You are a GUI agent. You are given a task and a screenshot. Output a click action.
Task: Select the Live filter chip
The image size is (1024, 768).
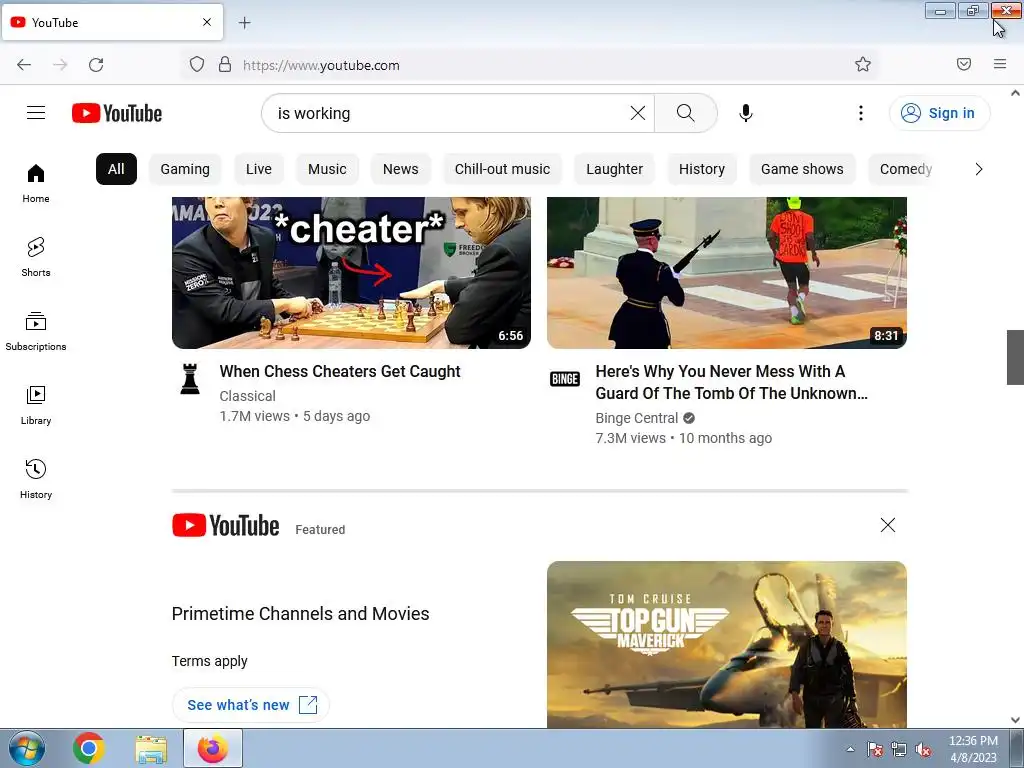(x=259, y=169)
